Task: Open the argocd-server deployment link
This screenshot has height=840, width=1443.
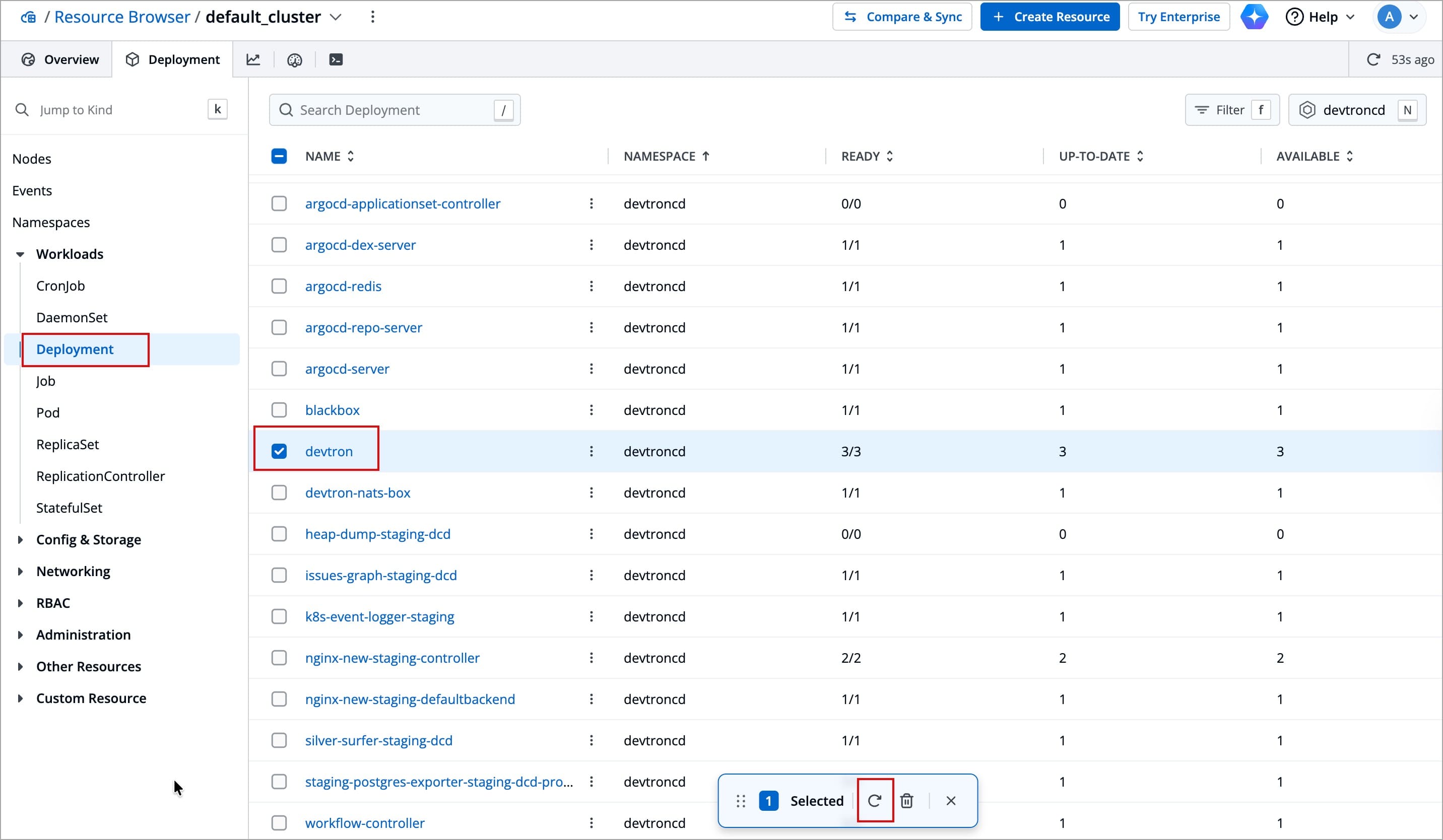Action: click(x=347, y=369)
